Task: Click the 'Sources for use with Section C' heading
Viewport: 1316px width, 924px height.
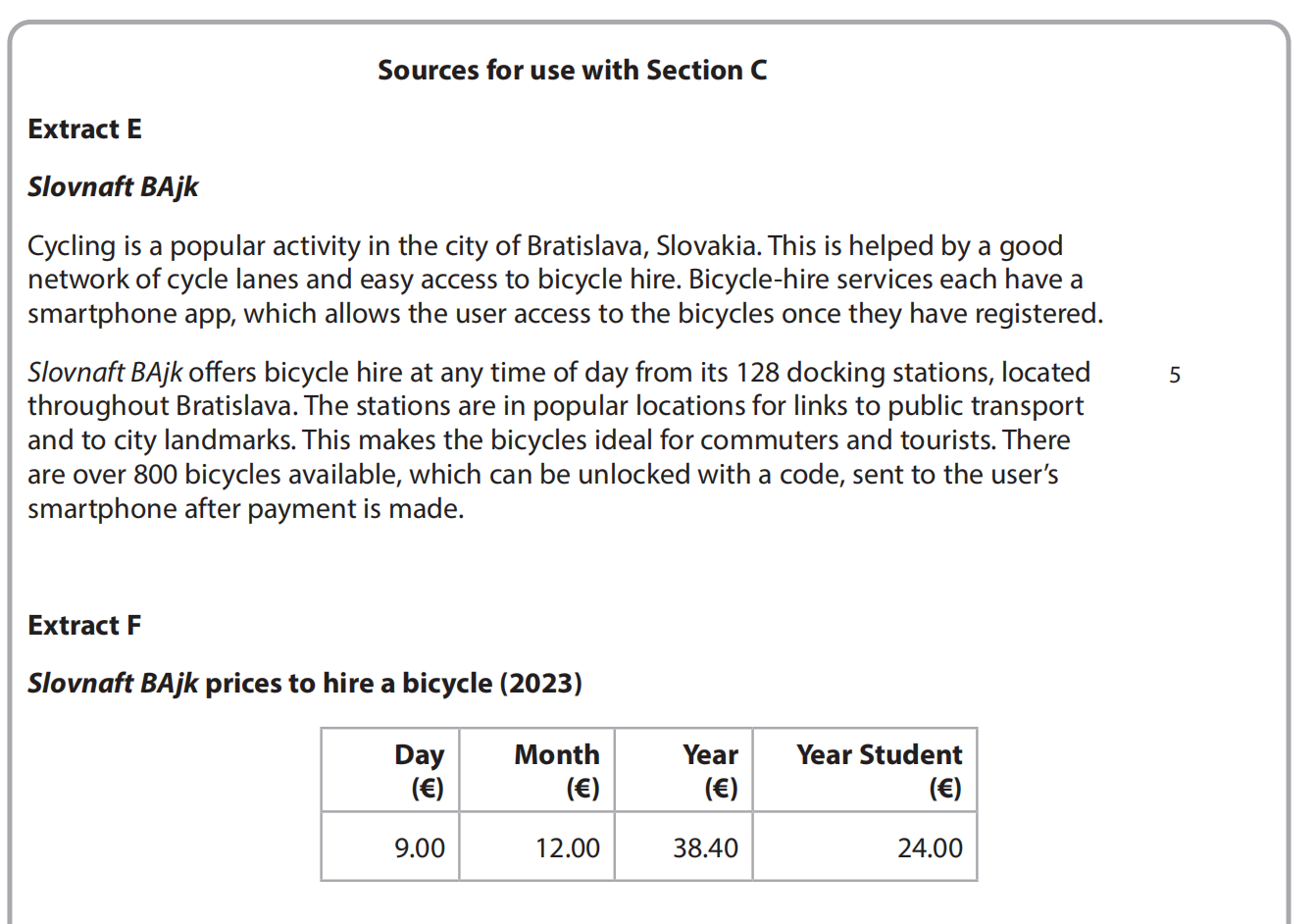Action: click(x=572, y=71)
